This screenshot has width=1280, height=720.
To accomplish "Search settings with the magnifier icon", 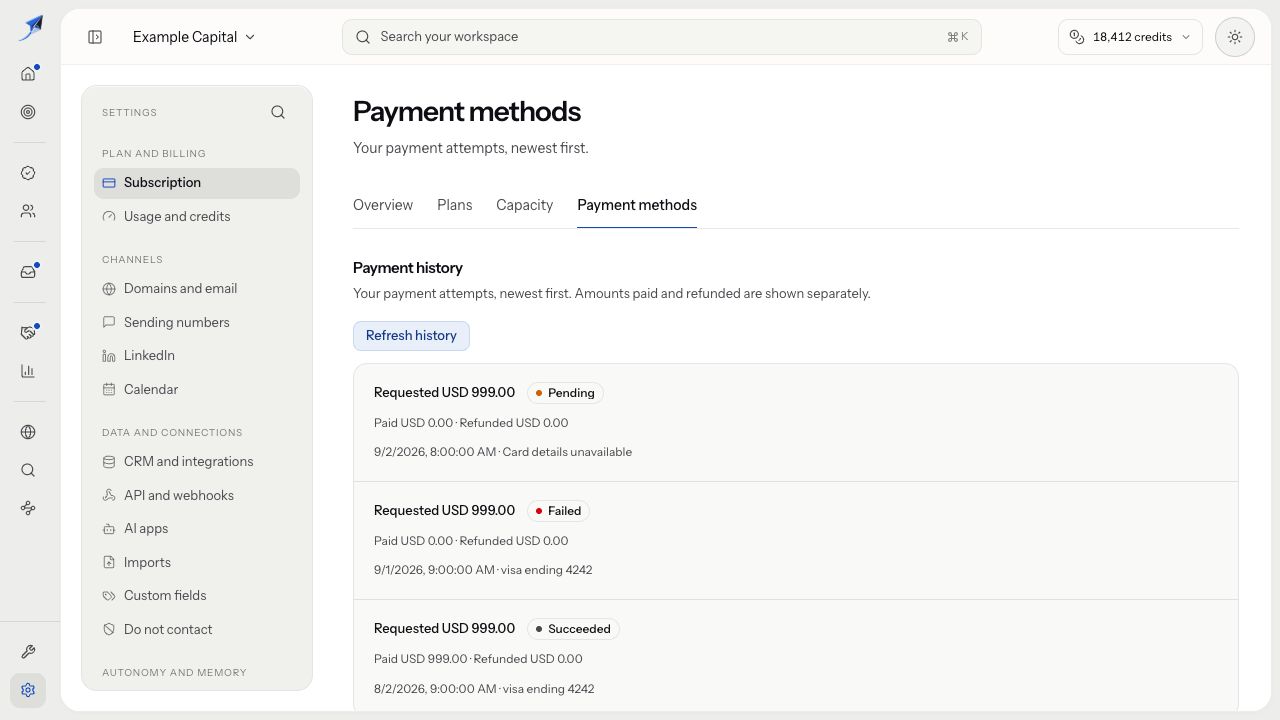I will click(278, 112).
